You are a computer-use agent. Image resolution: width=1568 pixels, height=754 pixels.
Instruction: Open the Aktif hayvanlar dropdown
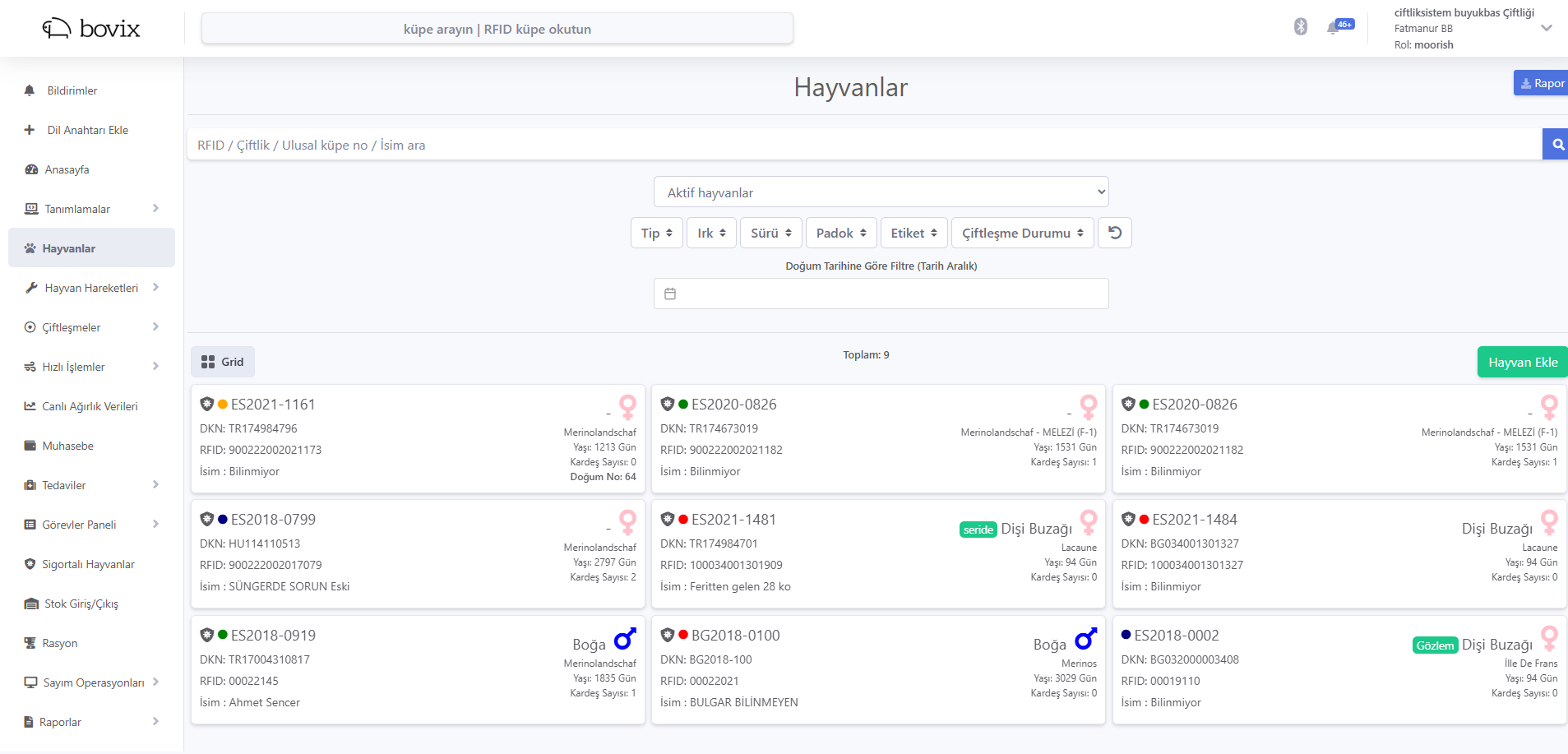[881, 192]
